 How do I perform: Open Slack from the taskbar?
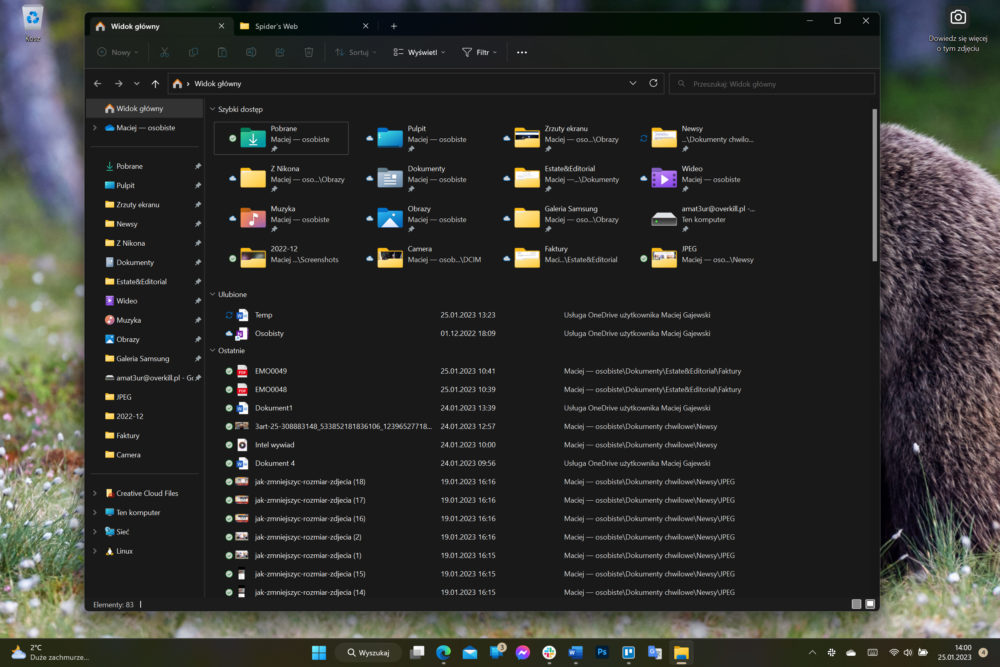coord(548,652)
